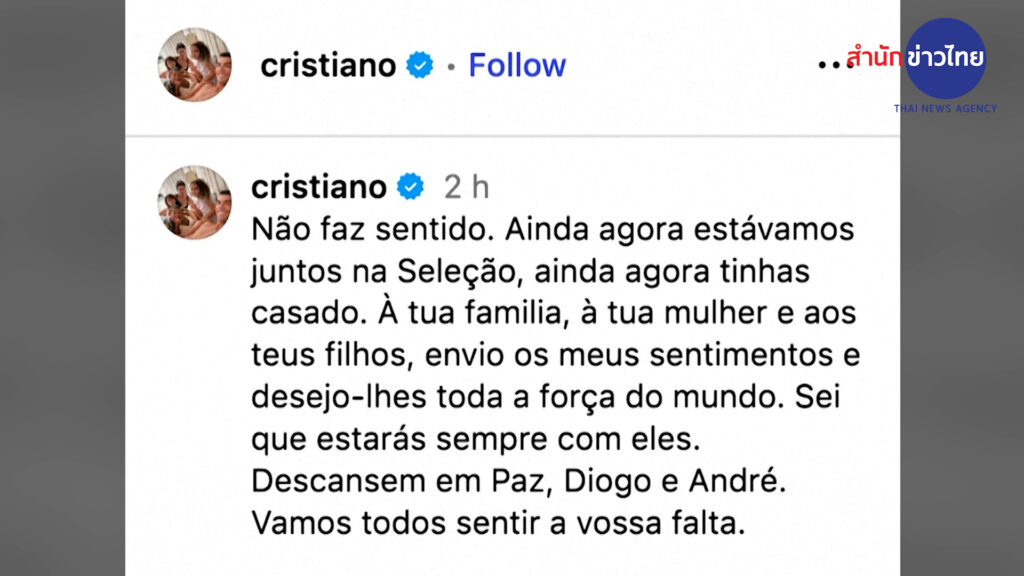The height and width of the screenshot is (576, 1024).
Task: Click the THAI NEWS AGENCY label
Action: tap(945, 108)
